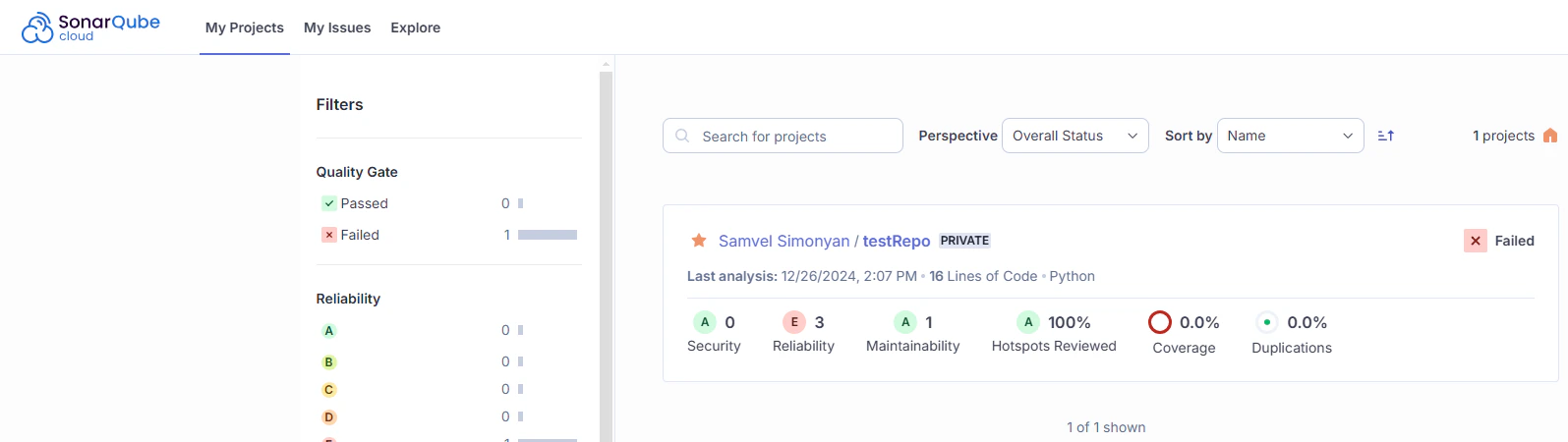Viewport: 1568px width, 442px height.
Task: Switch to the My Issues tab
Action: pyautogui.click(x=337, y=28)
